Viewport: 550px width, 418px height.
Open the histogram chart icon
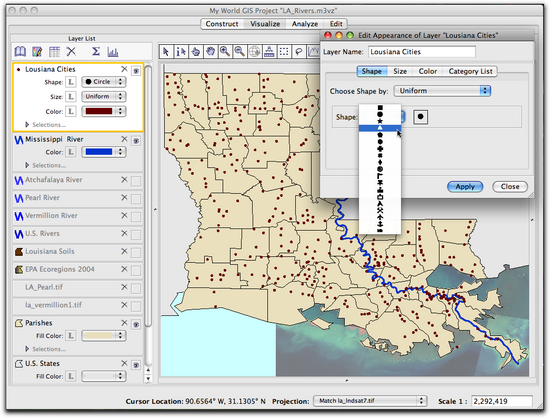113,52
